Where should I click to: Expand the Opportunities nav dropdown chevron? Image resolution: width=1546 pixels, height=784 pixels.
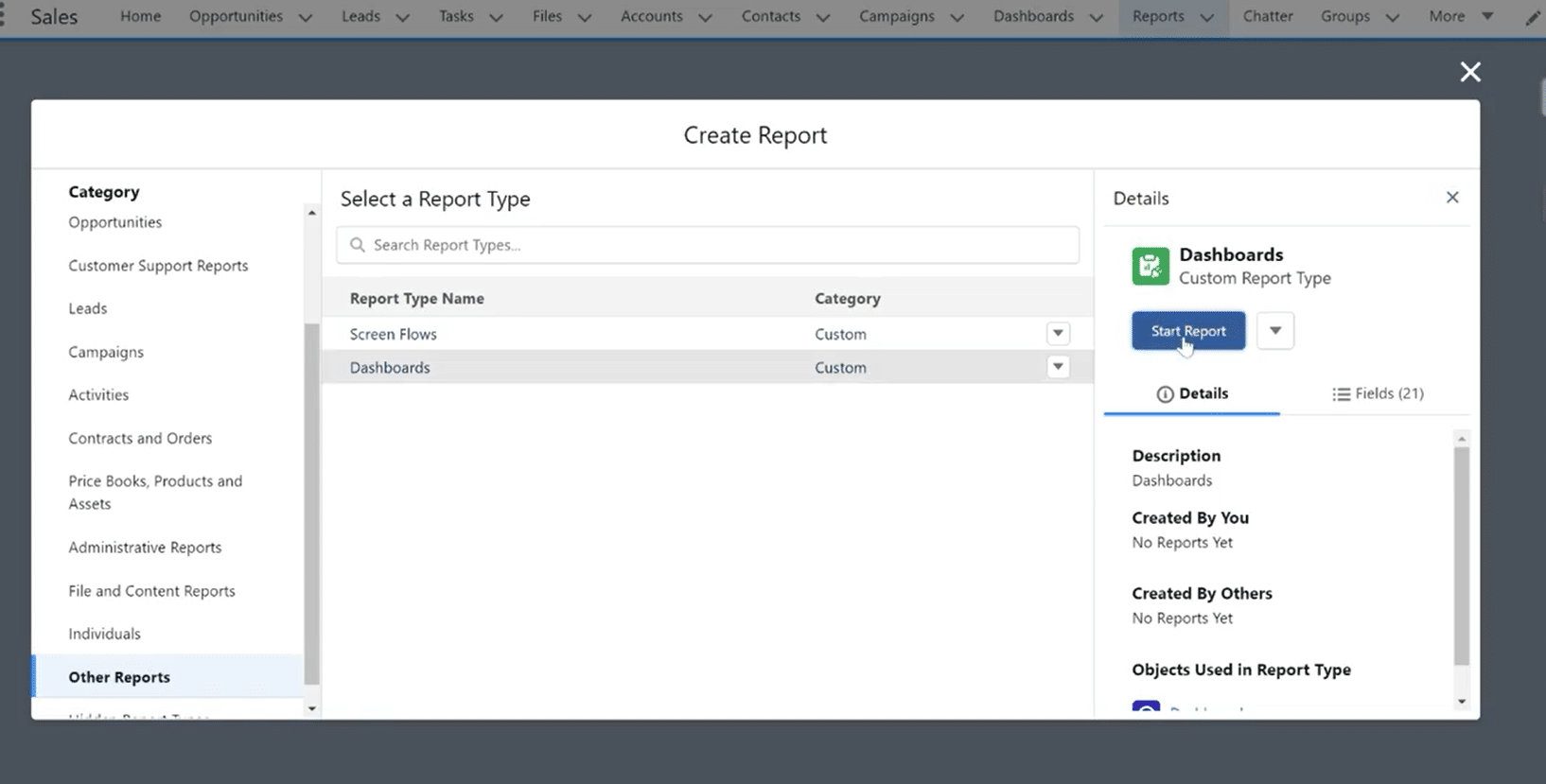click(305, 17)
